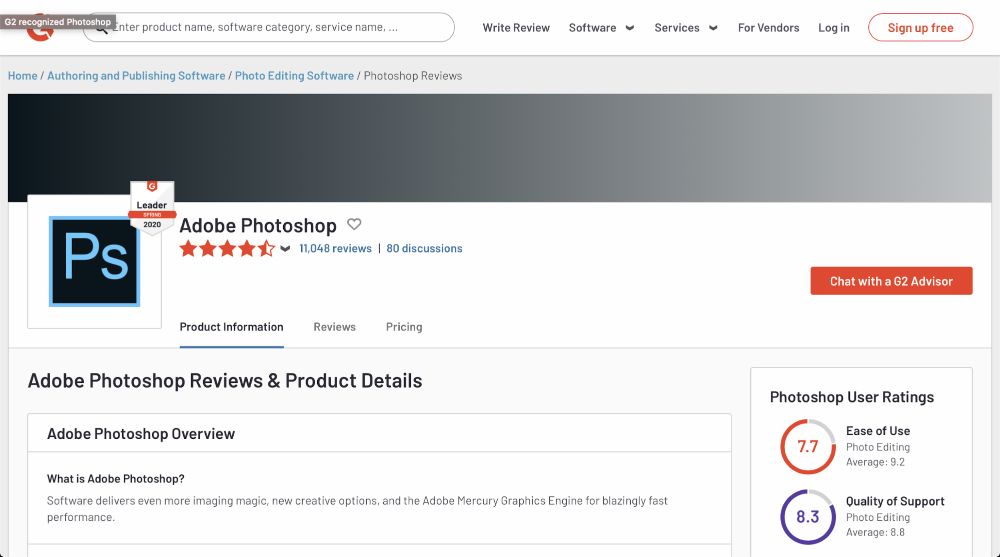This screenshot has width=1000, height=557.
Task: Click the Average: 8.8 text
Action: [875, 532]
